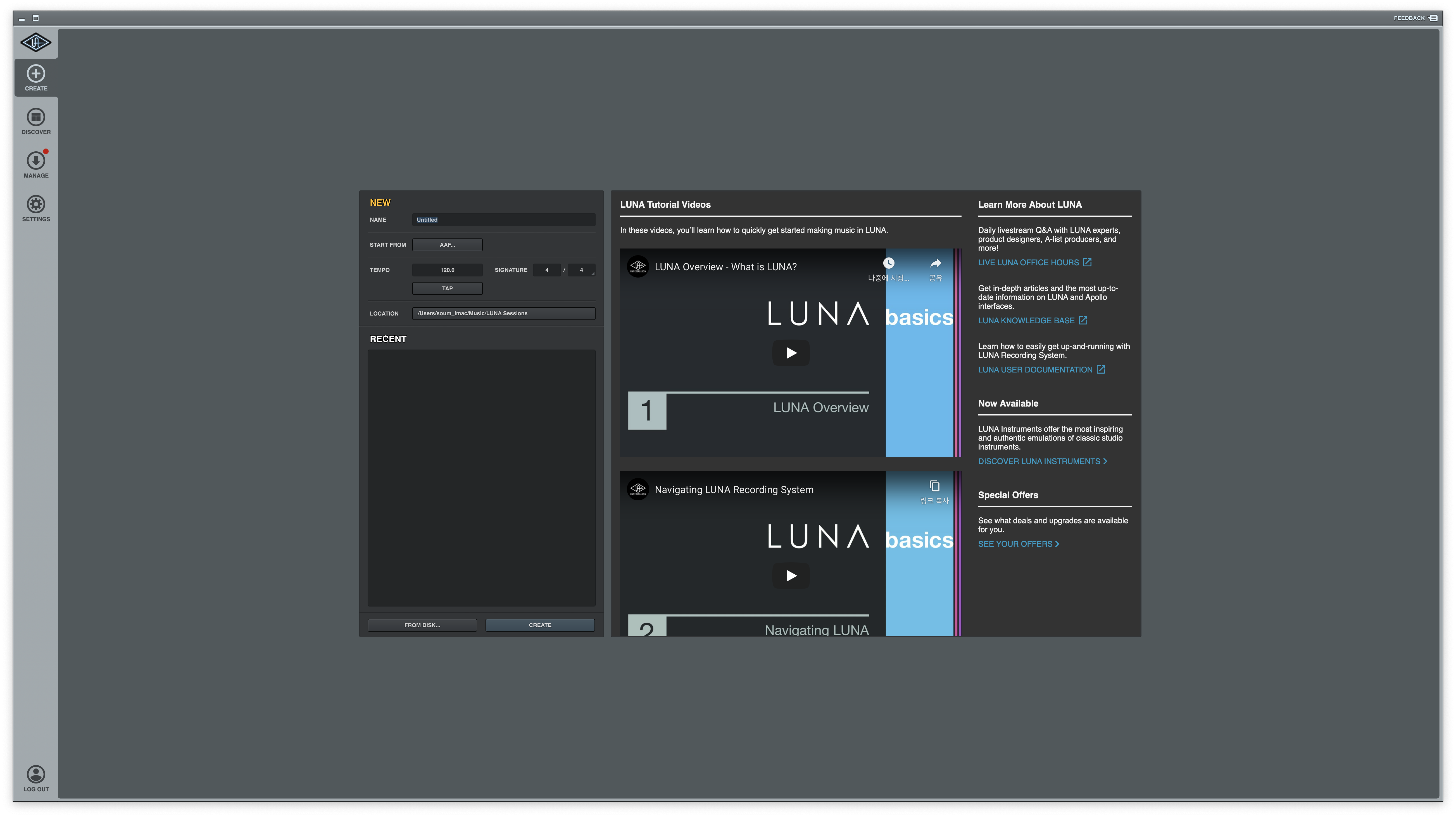Open the Create section in sidebar

tap(35, 77)
